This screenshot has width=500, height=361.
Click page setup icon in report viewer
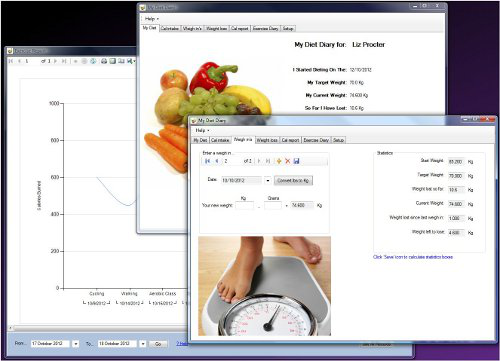coord(121,61)
